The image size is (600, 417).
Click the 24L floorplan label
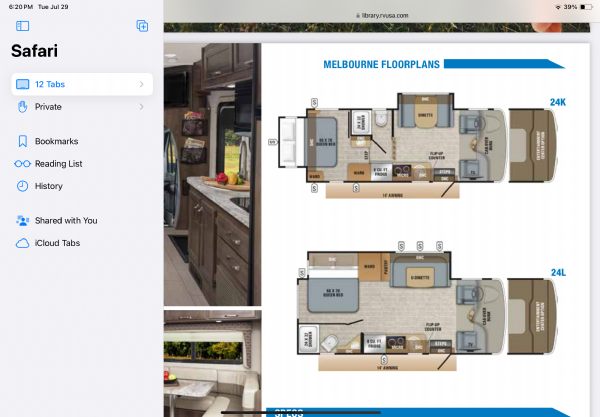coord(558,272)
